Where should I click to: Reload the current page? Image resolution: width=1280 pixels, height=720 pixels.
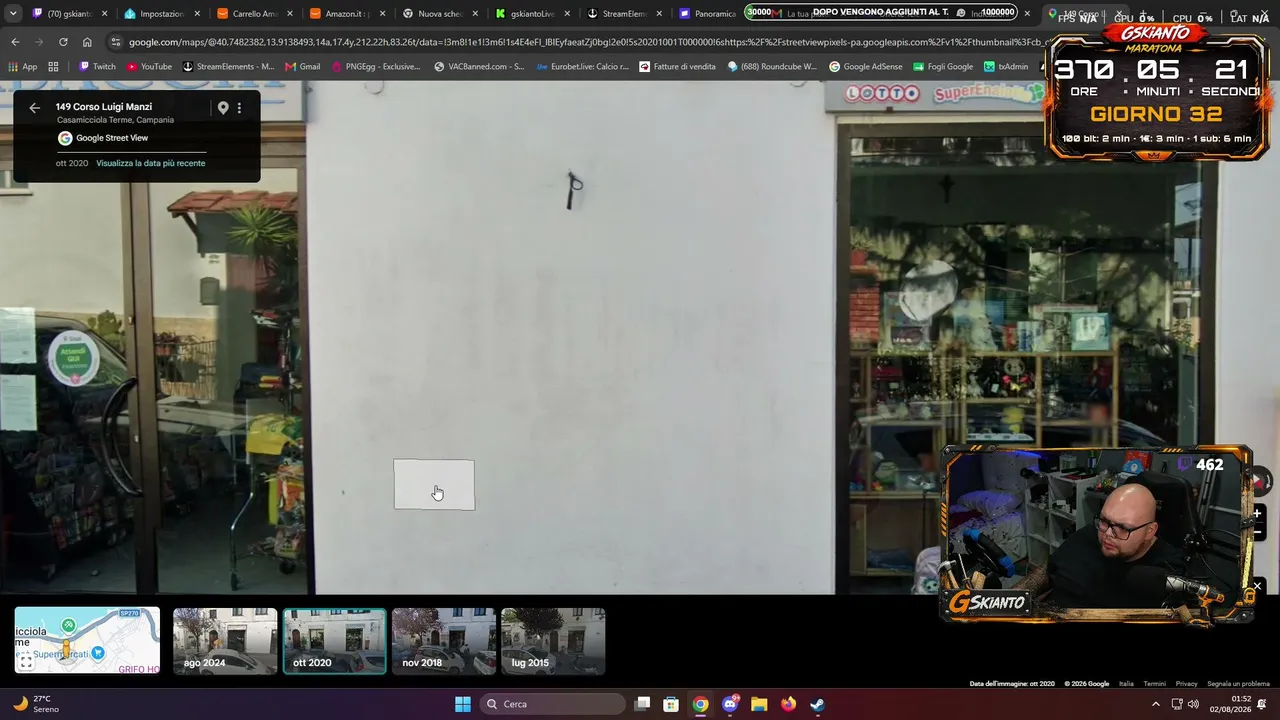(63, 42)
